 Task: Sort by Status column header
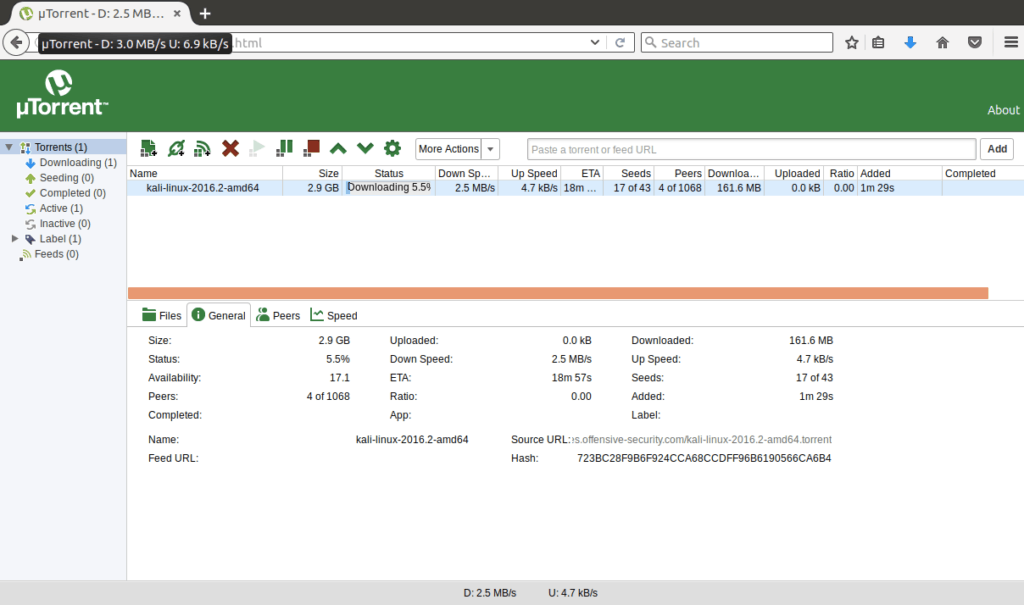point(389,173)
